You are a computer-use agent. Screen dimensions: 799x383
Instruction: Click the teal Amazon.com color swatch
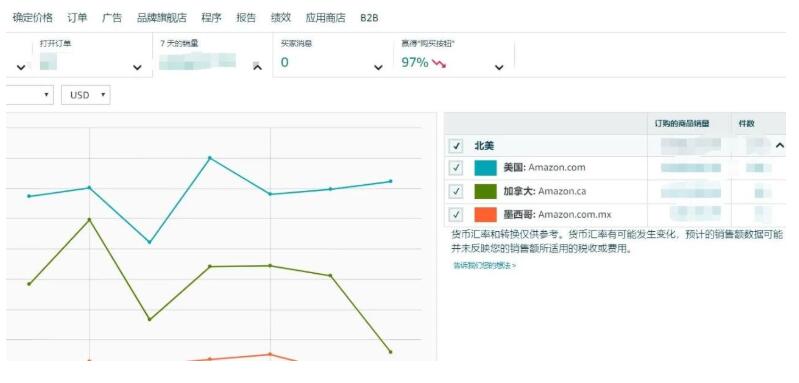coord(485,168)
